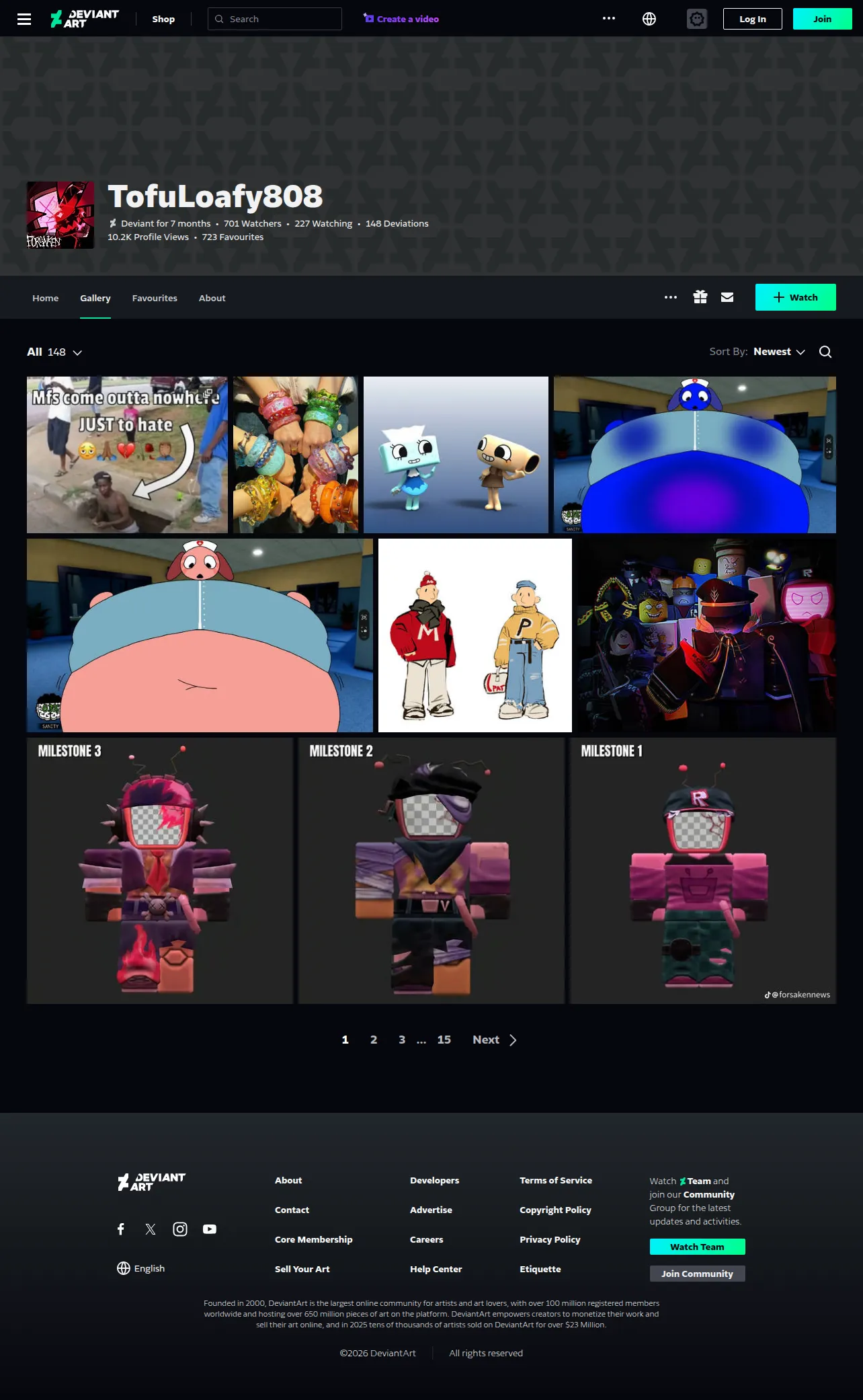863x1400 pixels.
Task: Switch to the Home tab
Action: [x=46, y=298]
